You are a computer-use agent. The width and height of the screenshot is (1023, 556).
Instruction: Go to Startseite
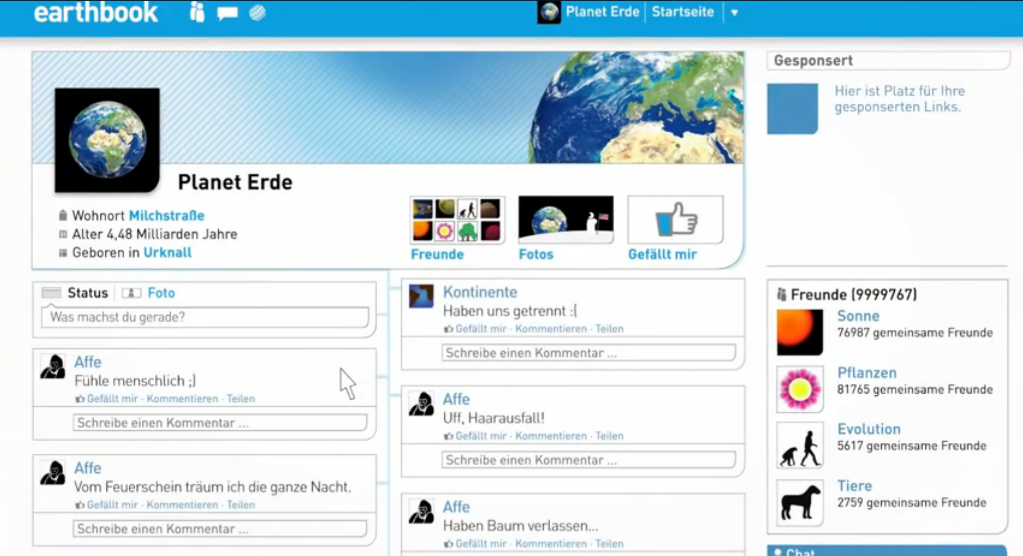(682, 12)
